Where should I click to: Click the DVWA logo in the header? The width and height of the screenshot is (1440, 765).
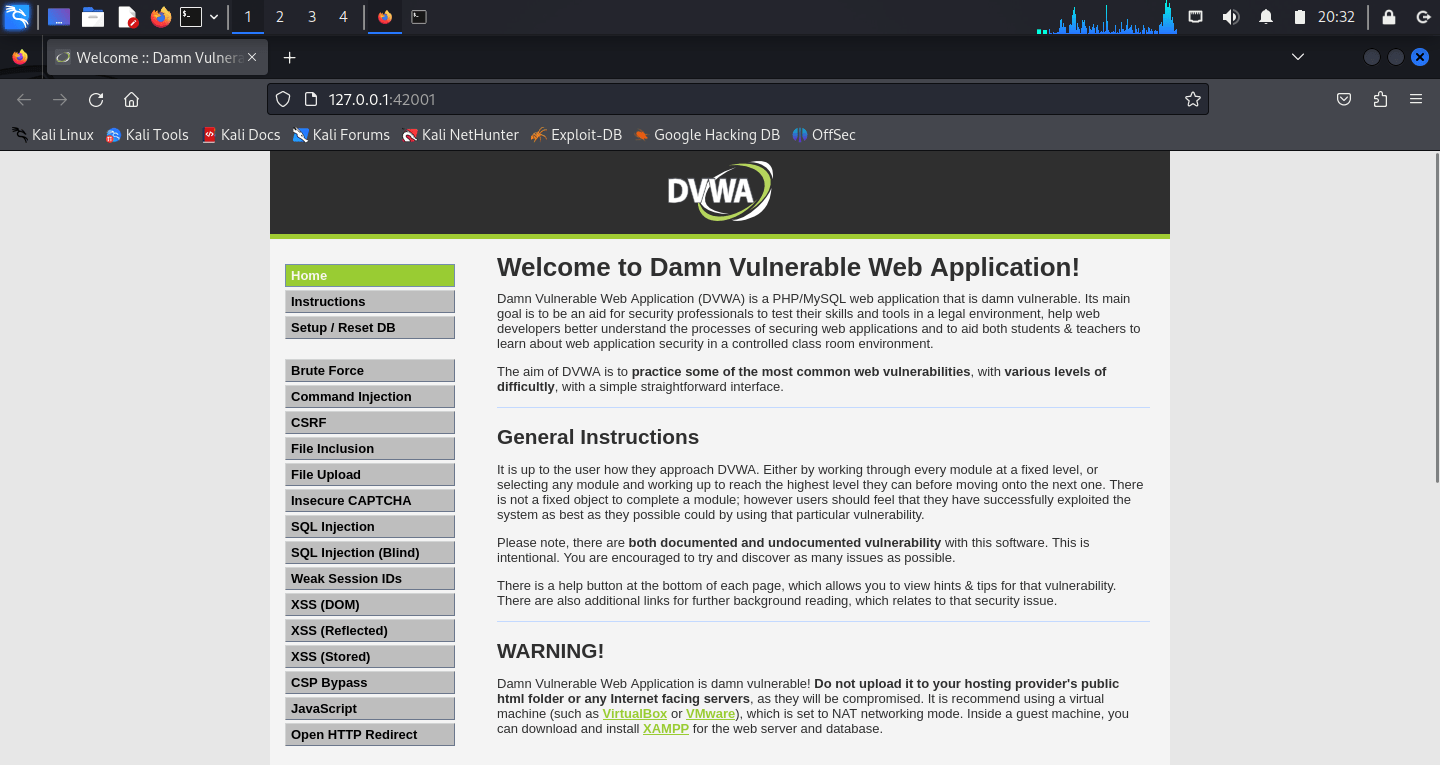720,191
